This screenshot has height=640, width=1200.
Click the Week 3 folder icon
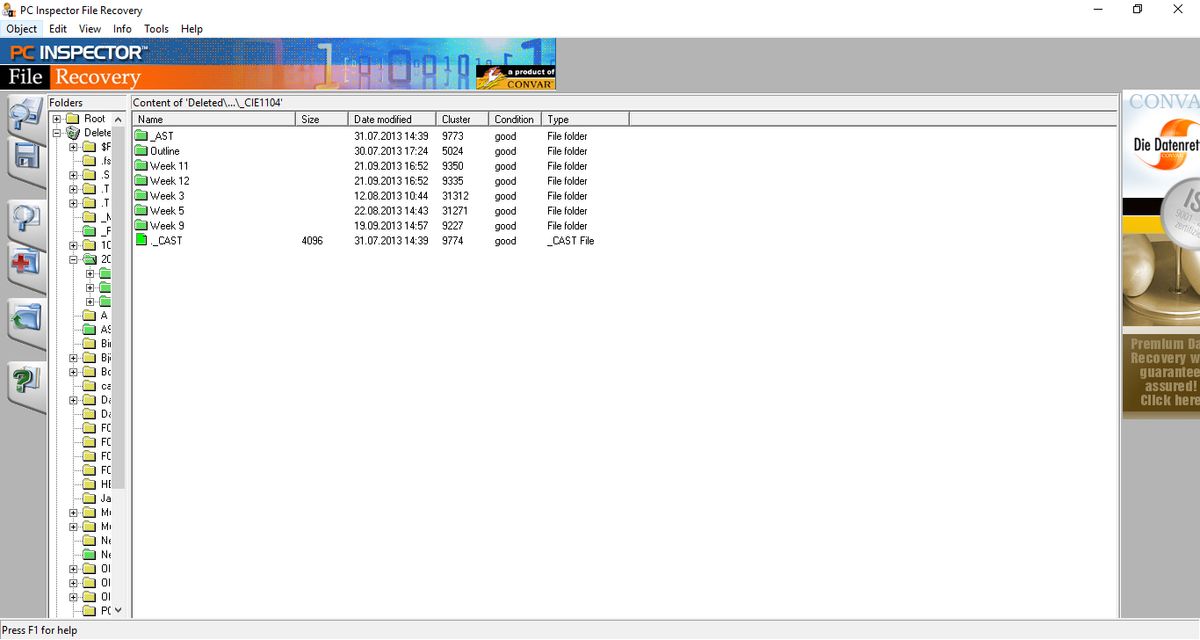tap(141, 196)
